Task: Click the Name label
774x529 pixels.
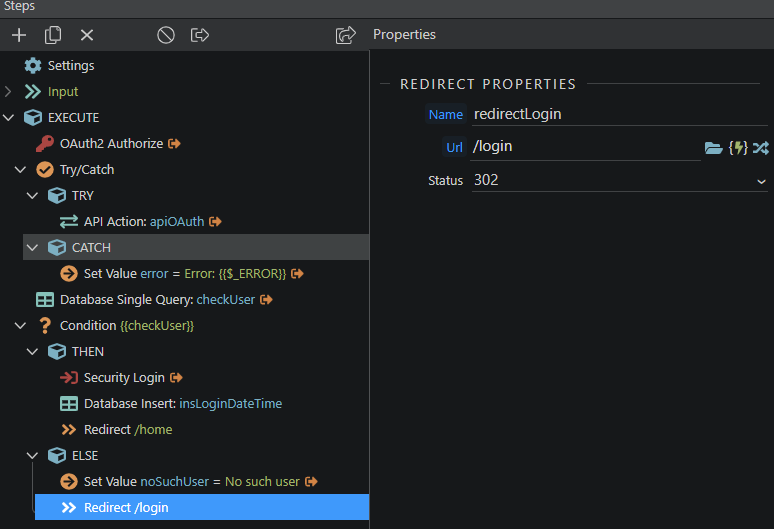Action: click(446, 114)
